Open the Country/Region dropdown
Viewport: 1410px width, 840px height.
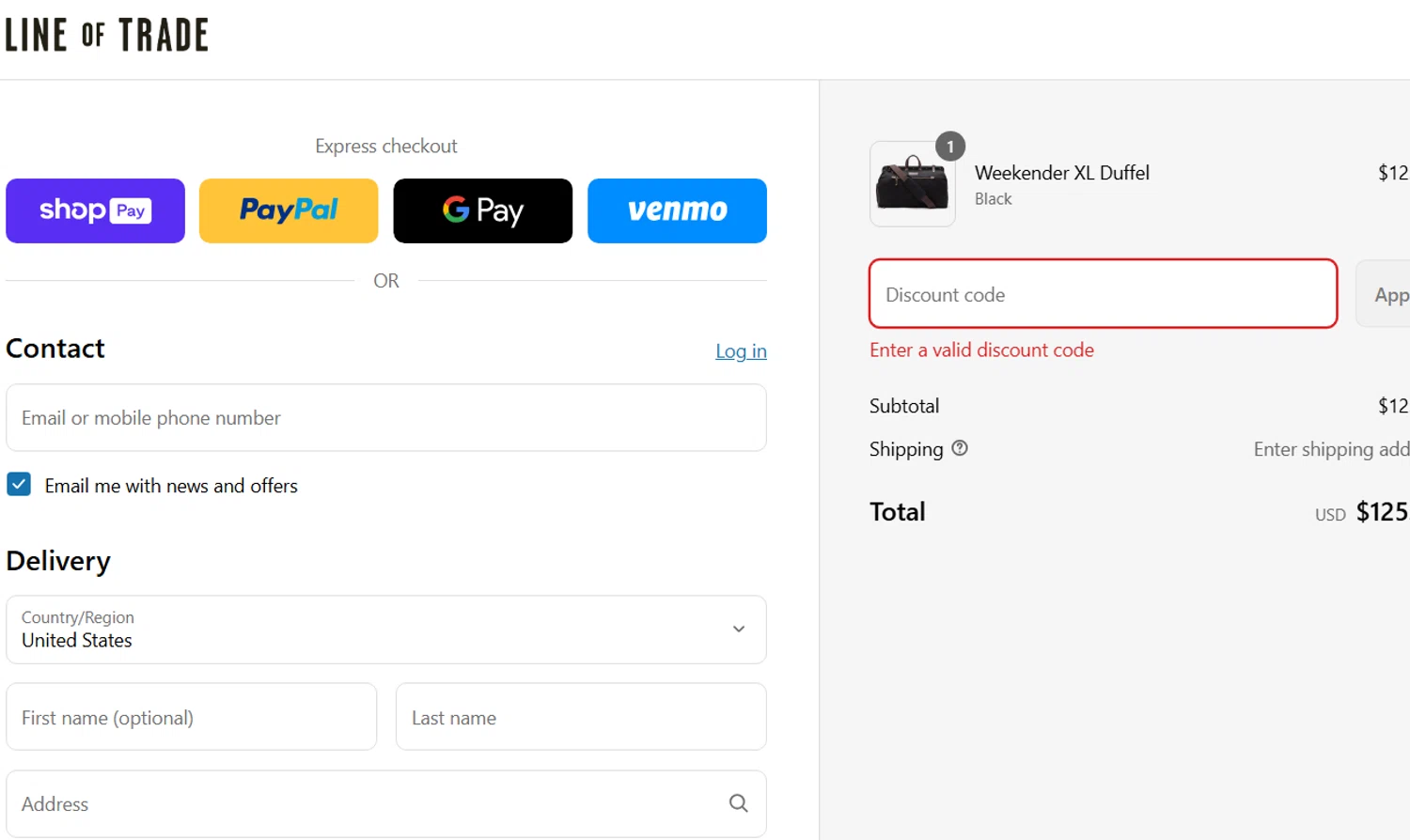click(386, 630)
